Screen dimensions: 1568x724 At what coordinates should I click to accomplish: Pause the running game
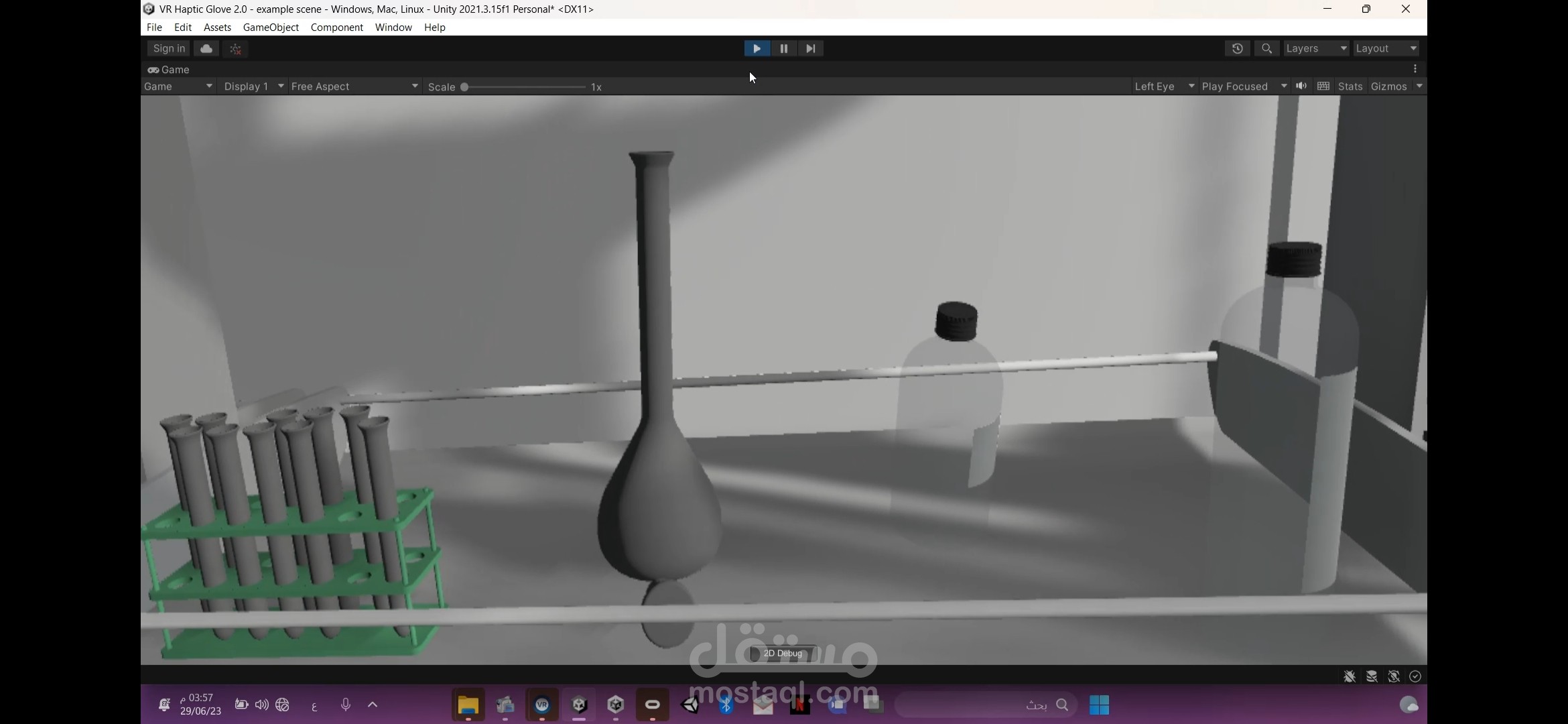click(x=783, y=48)
